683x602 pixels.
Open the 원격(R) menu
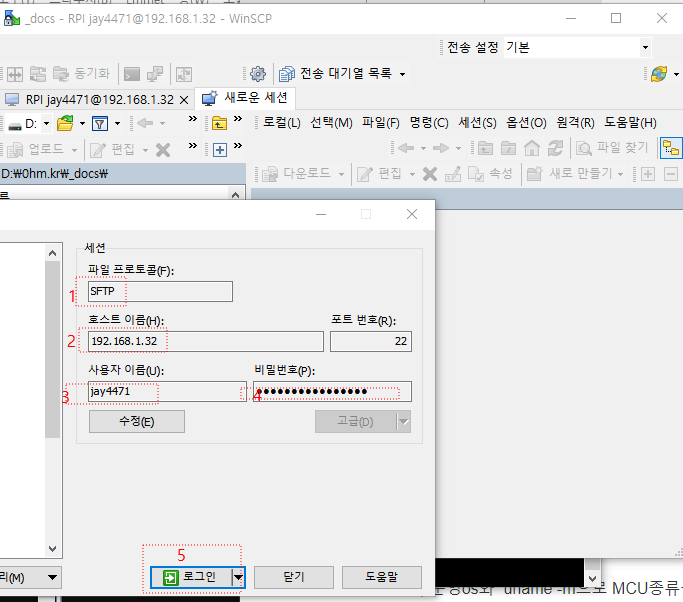point(575,123)
